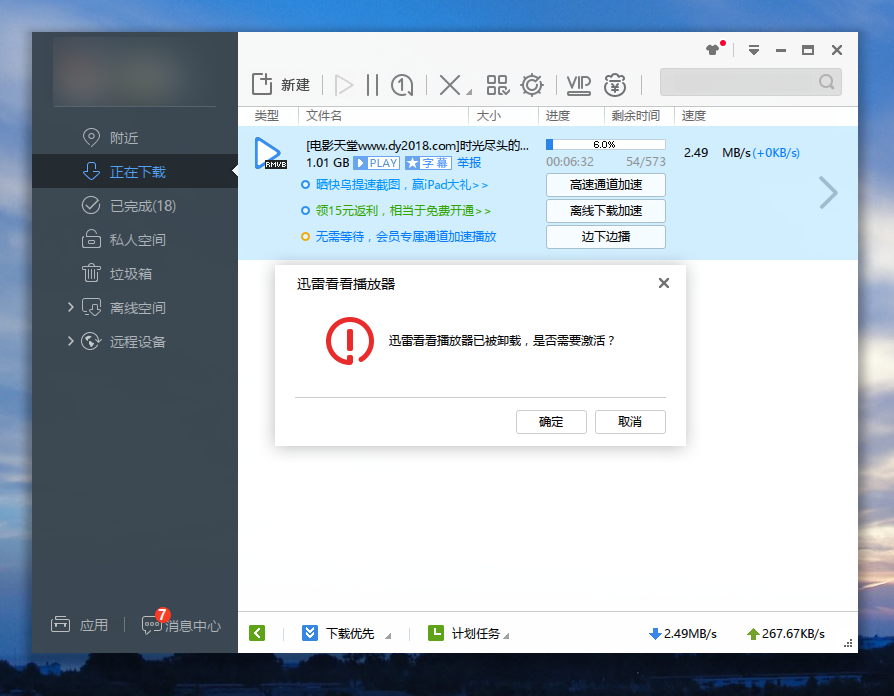
Task: Open the main menu dropdown in title bar
Action: click(754, 50)
